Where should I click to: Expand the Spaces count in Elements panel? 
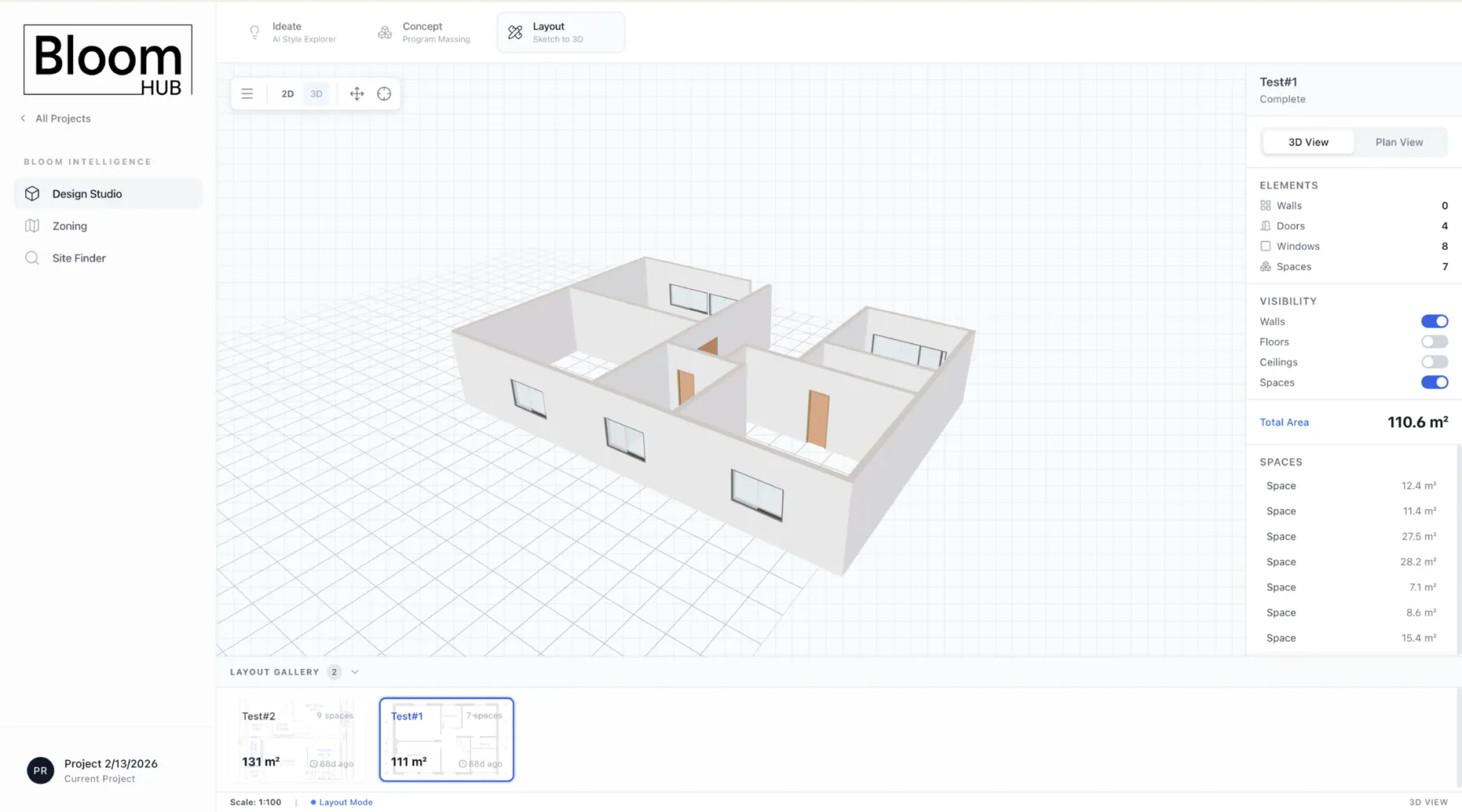point(1444,266)
